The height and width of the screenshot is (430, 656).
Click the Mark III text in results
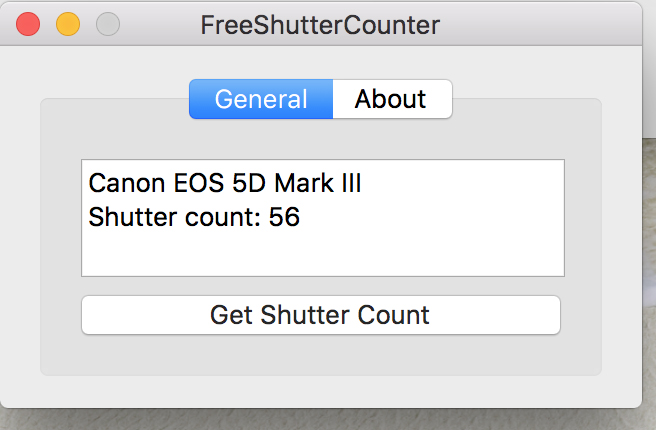coord(318,183)
